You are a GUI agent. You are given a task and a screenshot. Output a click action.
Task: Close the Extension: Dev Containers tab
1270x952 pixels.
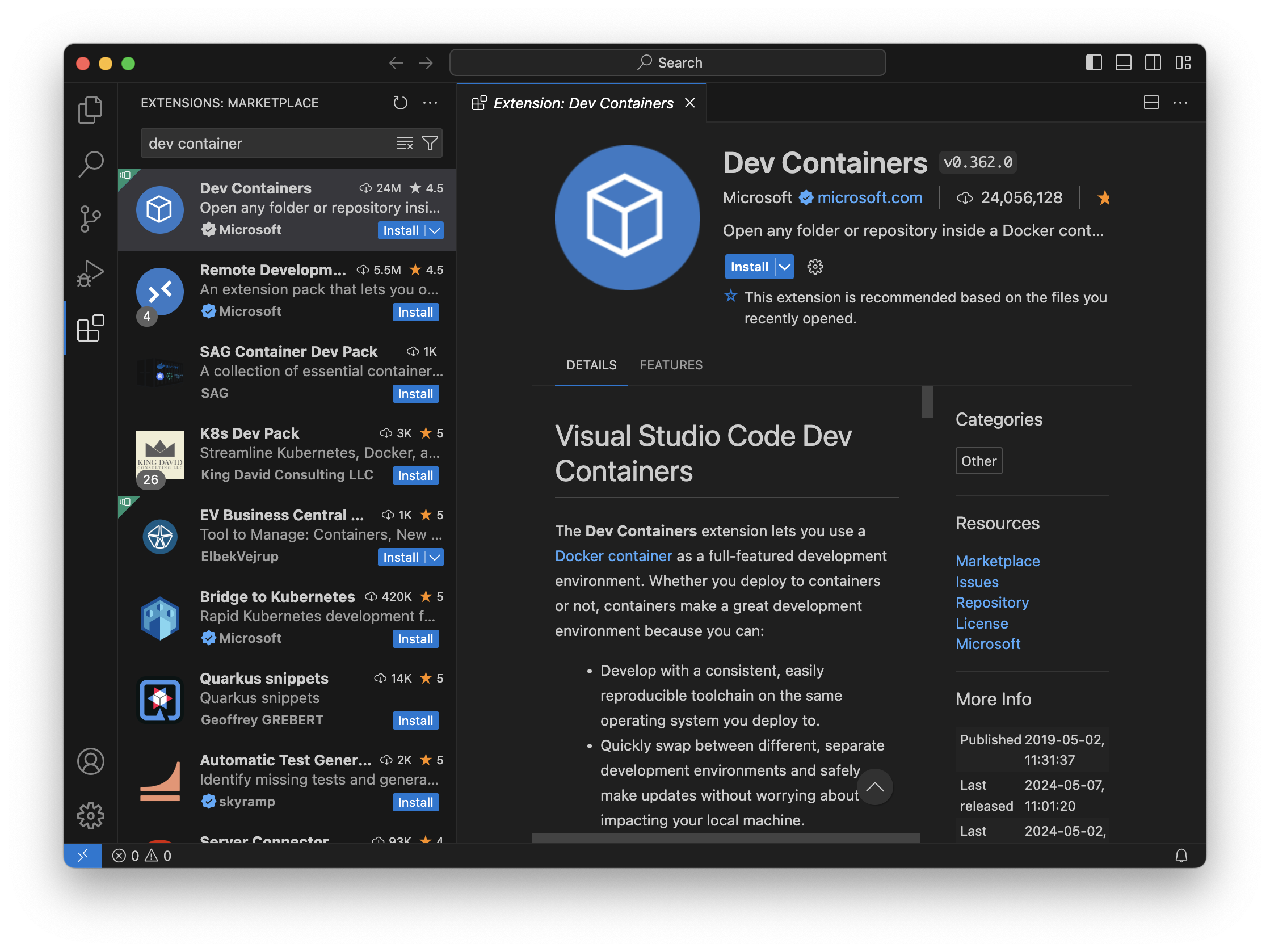pyautogui.click(x=690, y=103)
